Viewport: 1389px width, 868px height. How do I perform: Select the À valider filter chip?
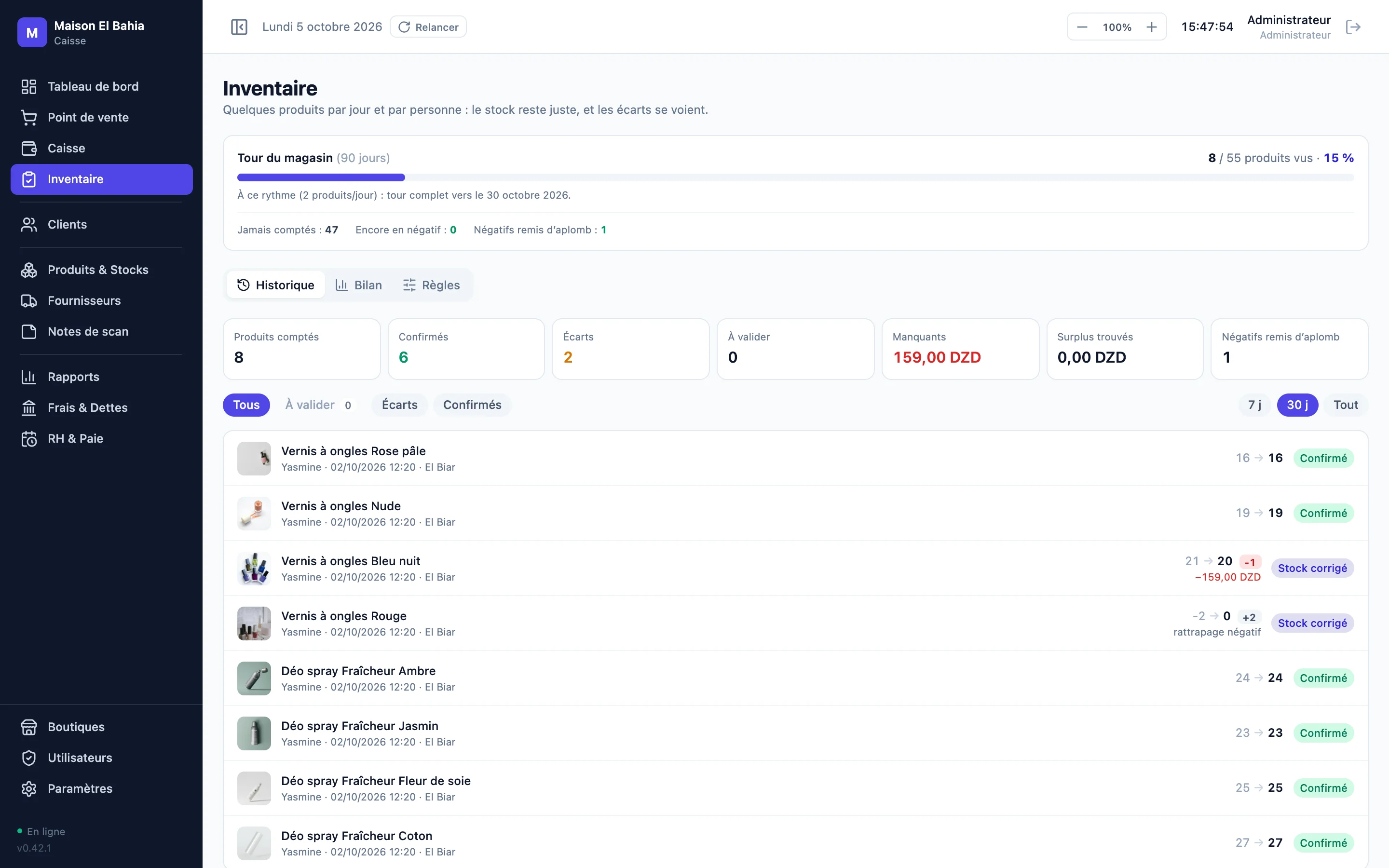(319, 405)
